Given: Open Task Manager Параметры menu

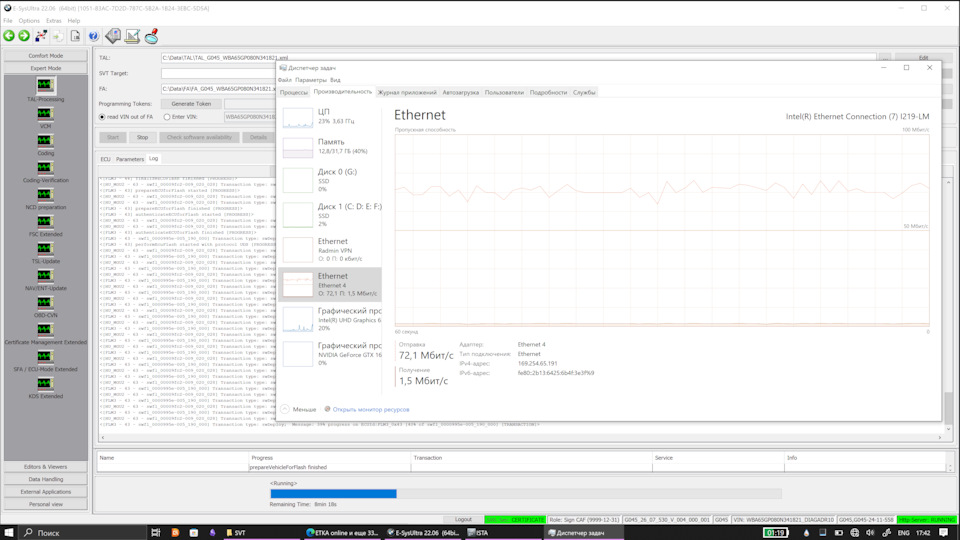Looking at the screenshot, I should [310, 80].
